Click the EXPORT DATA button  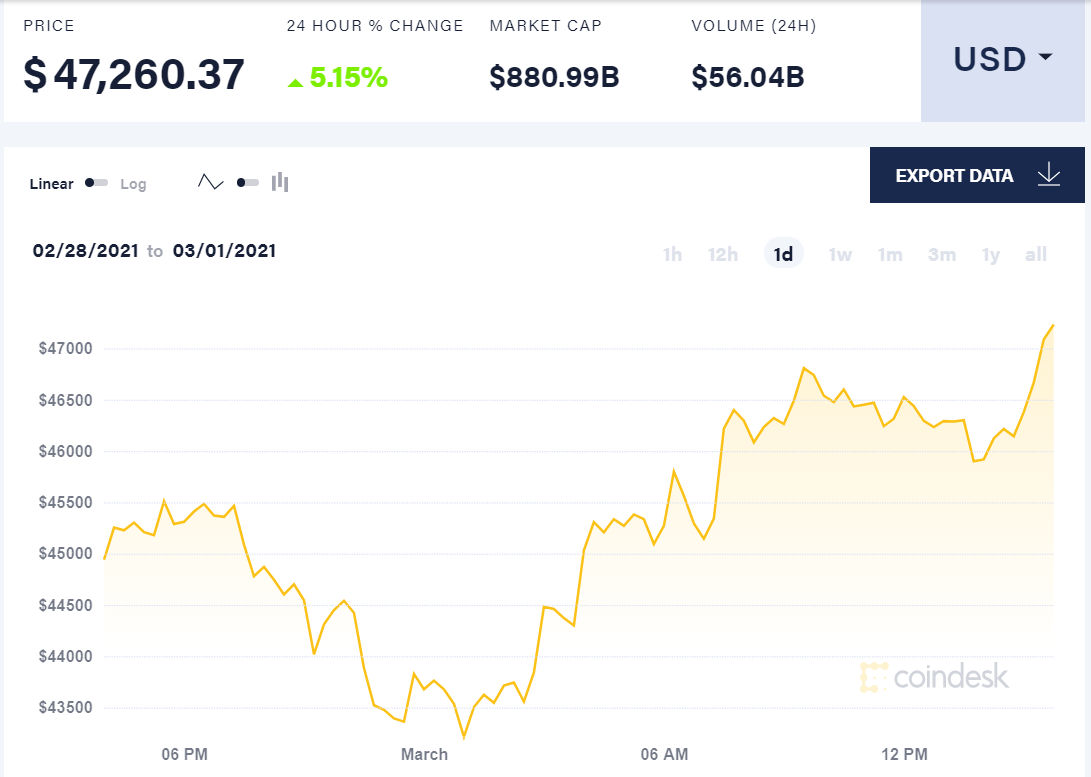tap(952, 175)
